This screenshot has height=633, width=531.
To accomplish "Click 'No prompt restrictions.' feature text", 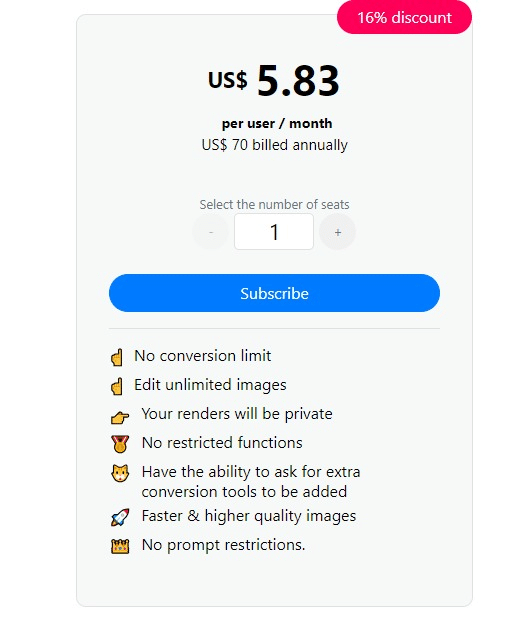I will (x=223, y=545).
